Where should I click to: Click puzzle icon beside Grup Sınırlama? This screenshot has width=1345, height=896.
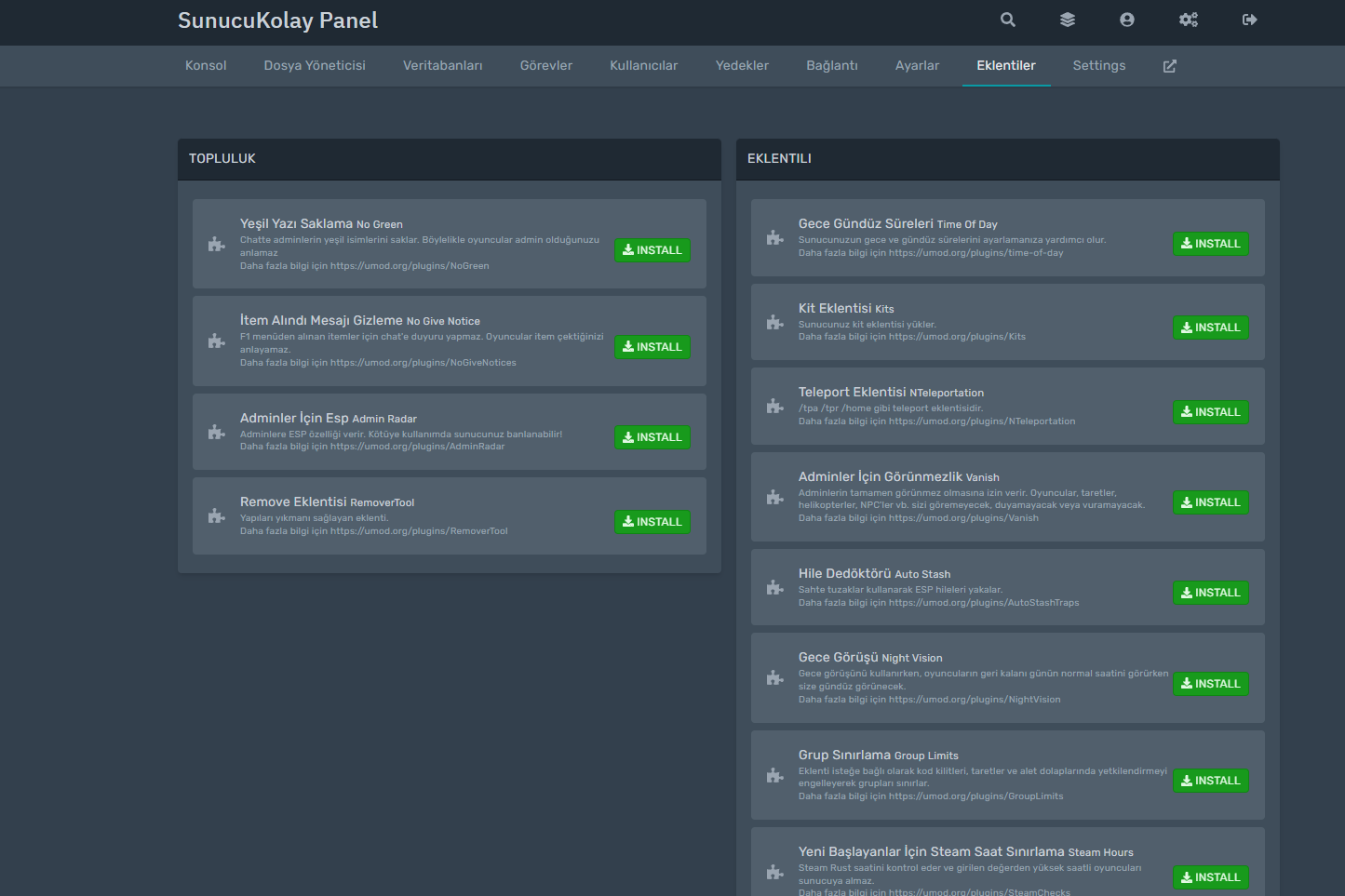pyautogui.click(x=774, y=775)
